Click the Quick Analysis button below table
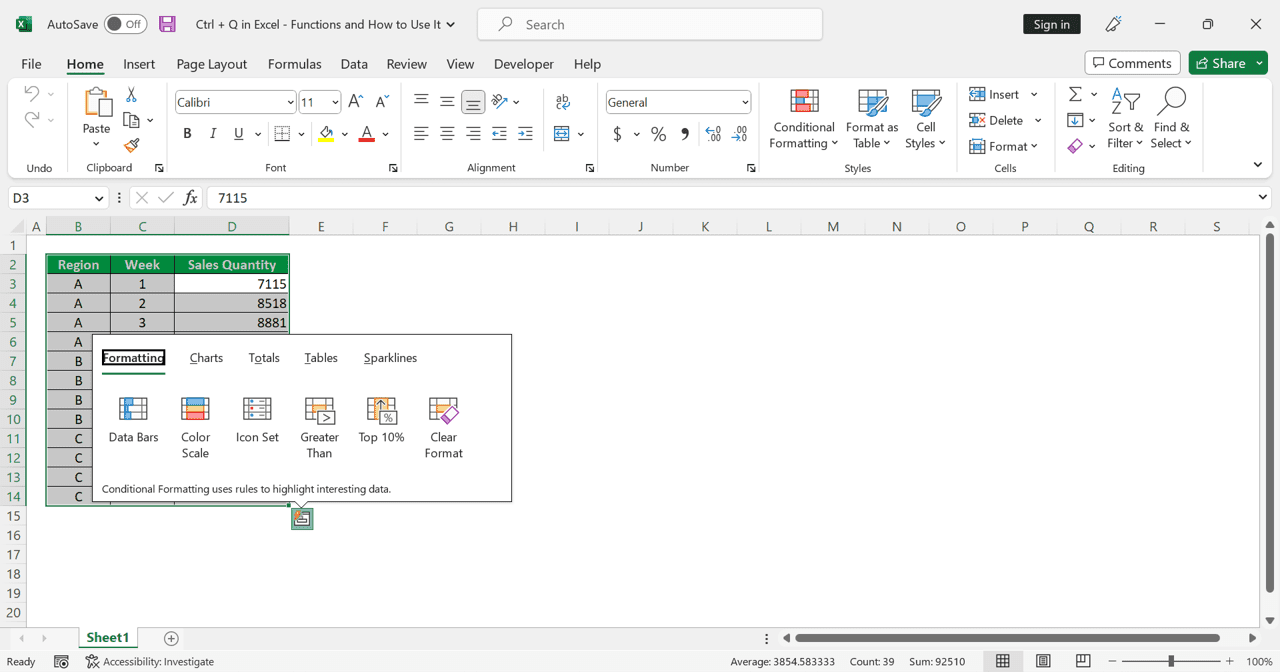1280x672 pixels. 302,518
